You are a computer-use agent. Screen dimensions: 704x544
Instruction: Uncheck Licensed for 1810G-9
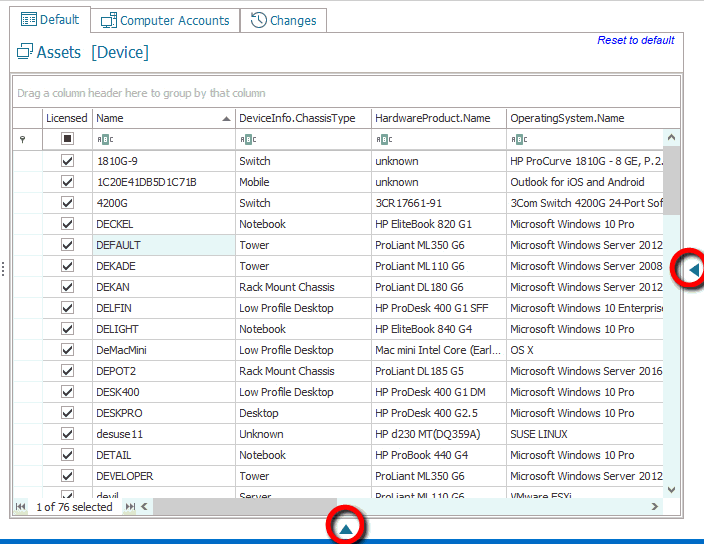click(67, 161)
